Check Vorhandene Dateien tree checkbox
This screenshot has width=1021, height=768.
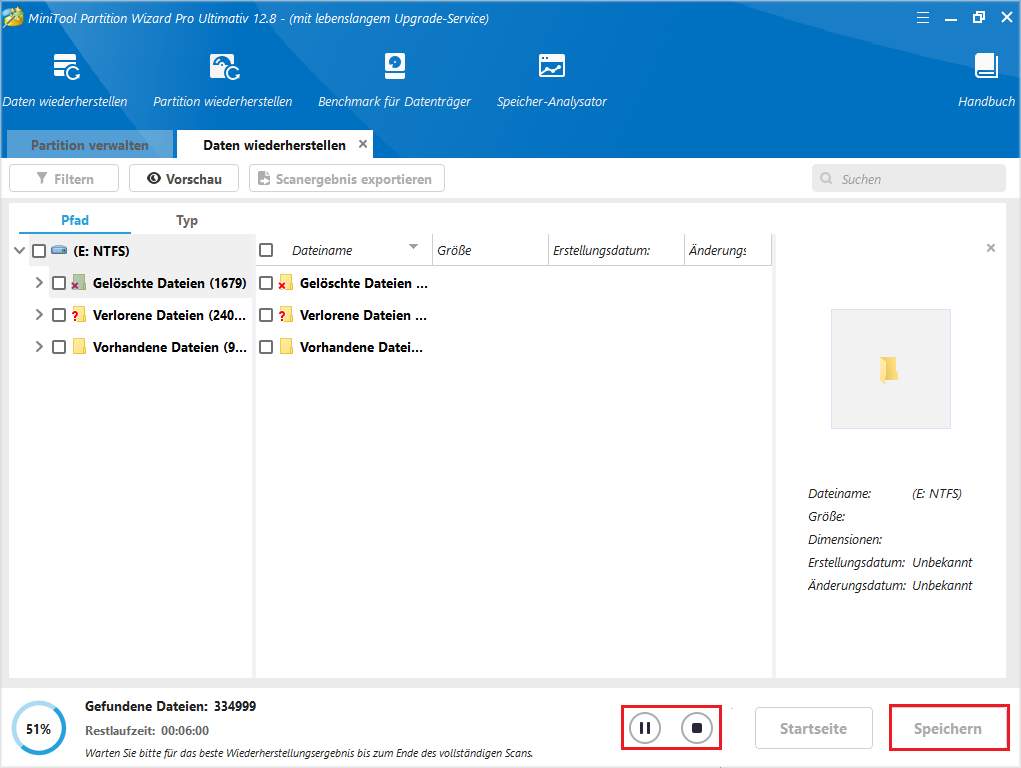coord(59,347)
